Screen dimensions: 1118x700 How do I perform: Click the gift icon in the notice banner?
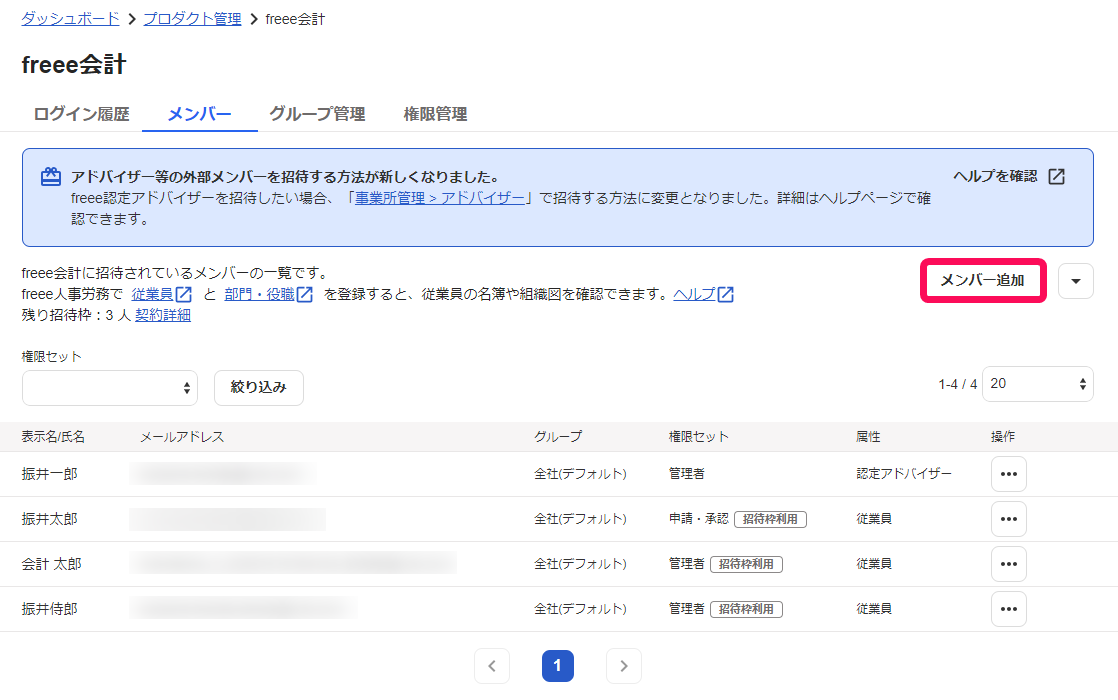51,177
